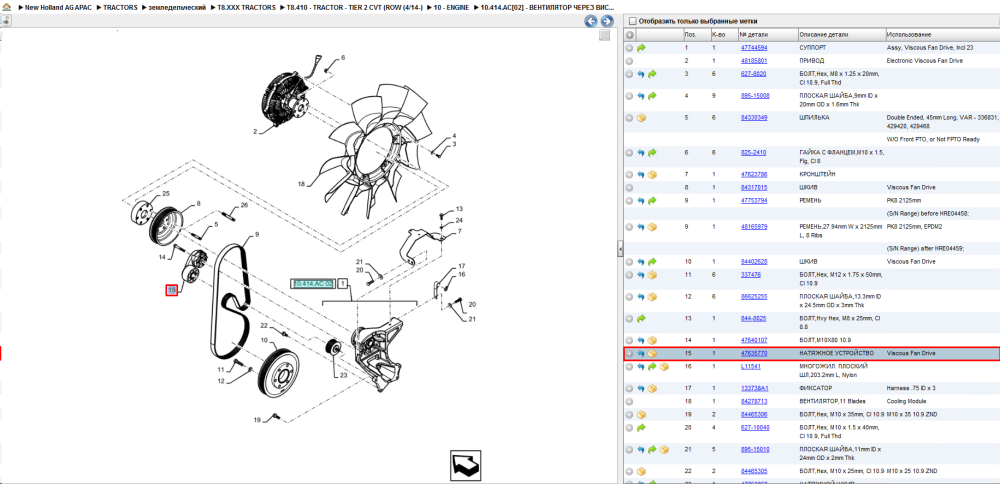Click the '10.414.AC[02]' label on the diagram
The width and height of the screenshot is (1000, 484).
point(313,284)
